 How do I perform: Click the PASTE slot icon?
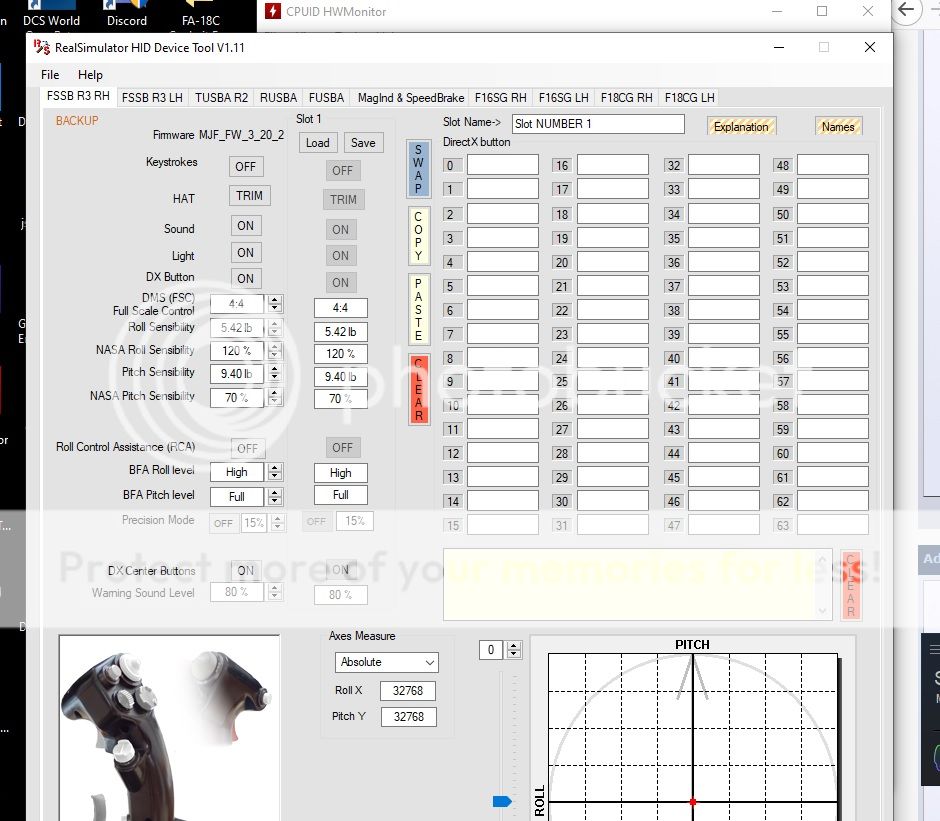coord(418,307)
